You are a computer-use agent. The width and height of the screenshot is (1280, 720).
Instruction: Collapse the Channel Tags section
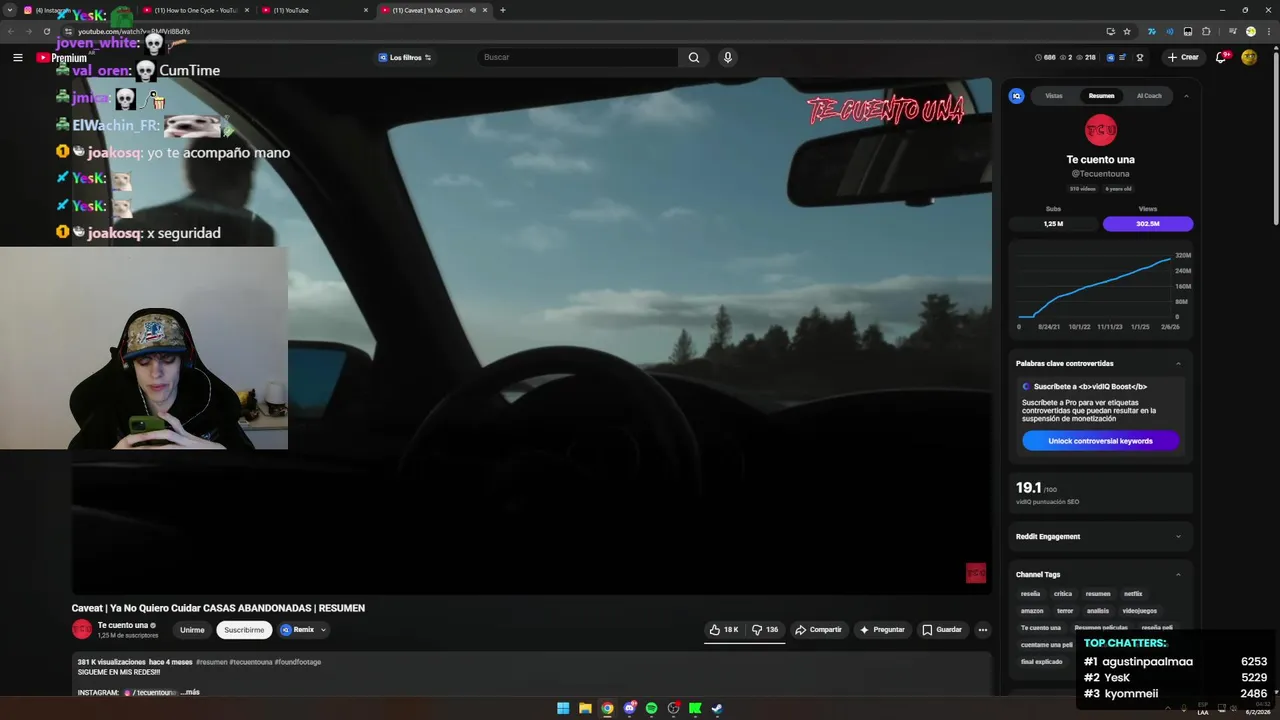[1178, 574]
